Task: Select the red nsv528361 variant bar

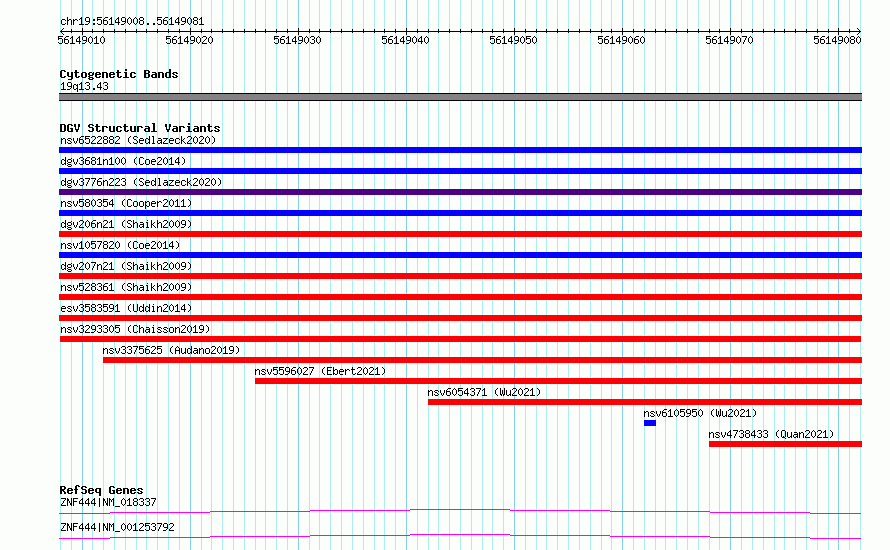Action: tap(460, 297)
